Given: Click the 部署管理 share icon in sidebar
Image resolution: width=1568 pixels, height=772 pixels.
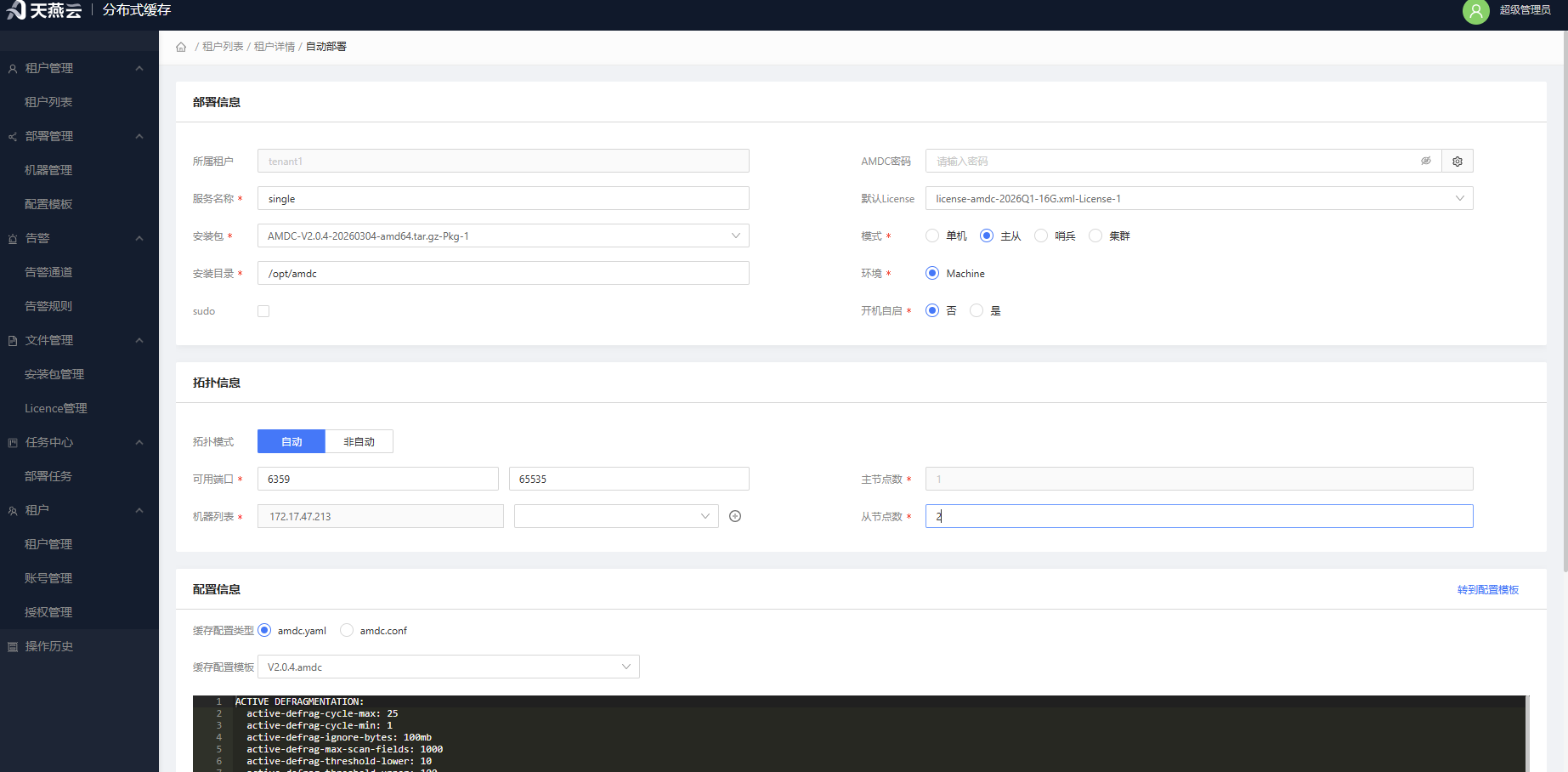Looking at the screenshot, I should [x=13, y=137].
